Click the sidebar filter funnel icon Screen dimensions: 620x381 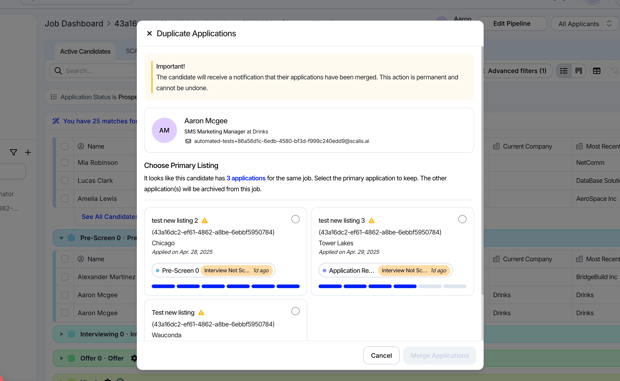point(13,152)
